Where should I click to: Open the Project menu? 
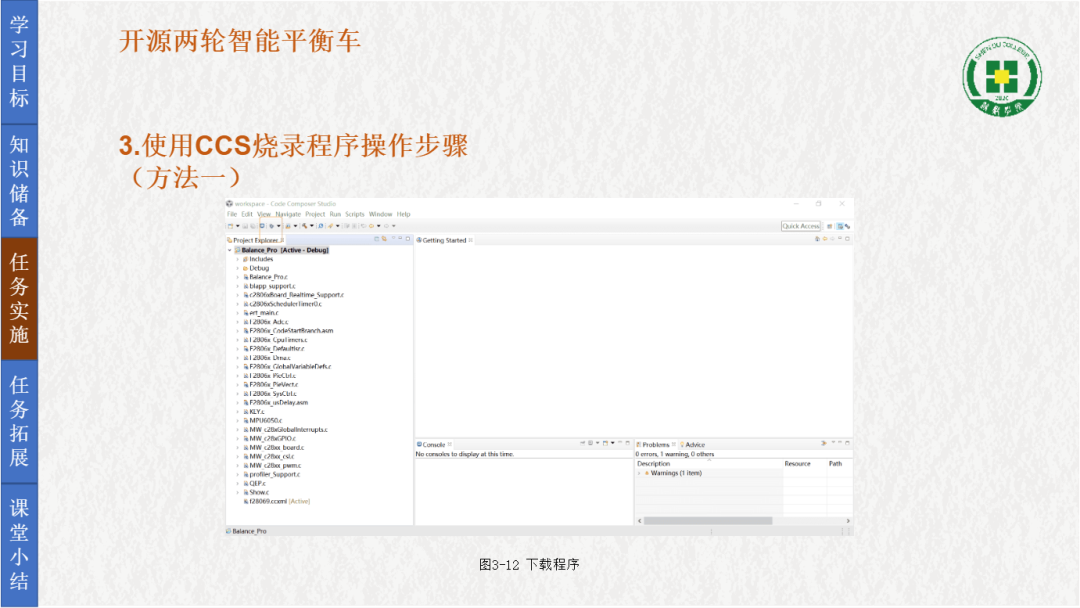(315, 214)
